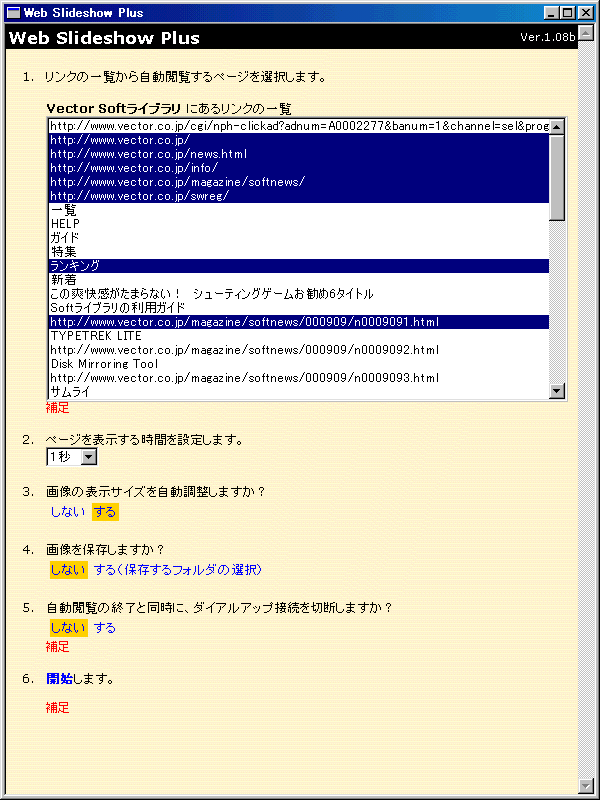Select the n0009091.html URL entry
Screen dimensions: 600x800
(x=299, y=322)
